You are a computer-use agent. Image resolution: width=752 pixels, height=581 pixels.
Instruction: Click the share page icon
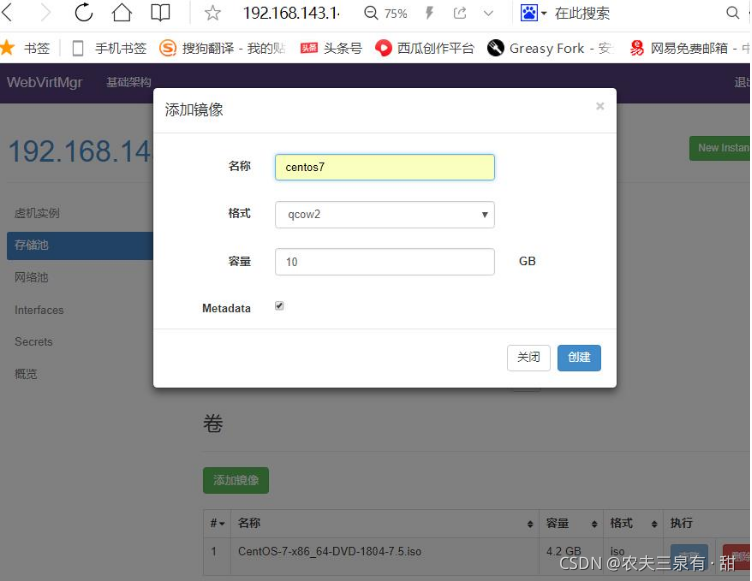coord(459,13)
